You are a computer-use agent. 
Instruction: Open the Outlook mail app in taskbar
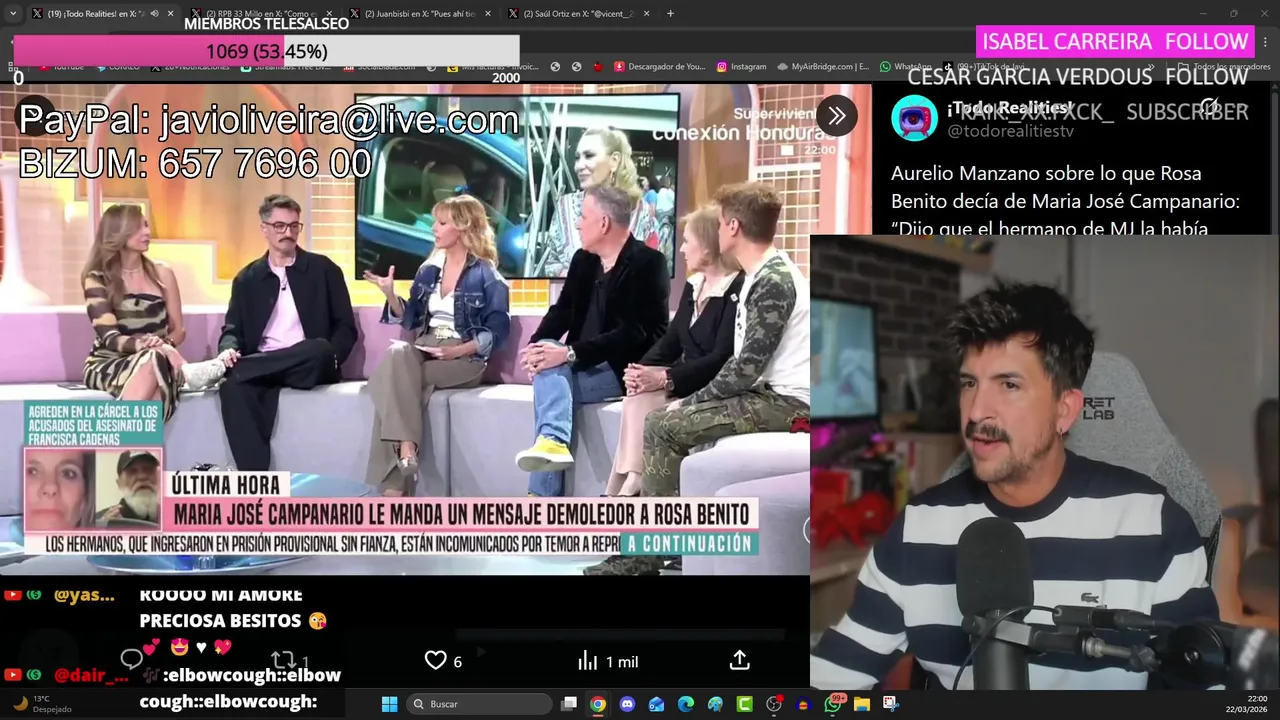(656, 704)
